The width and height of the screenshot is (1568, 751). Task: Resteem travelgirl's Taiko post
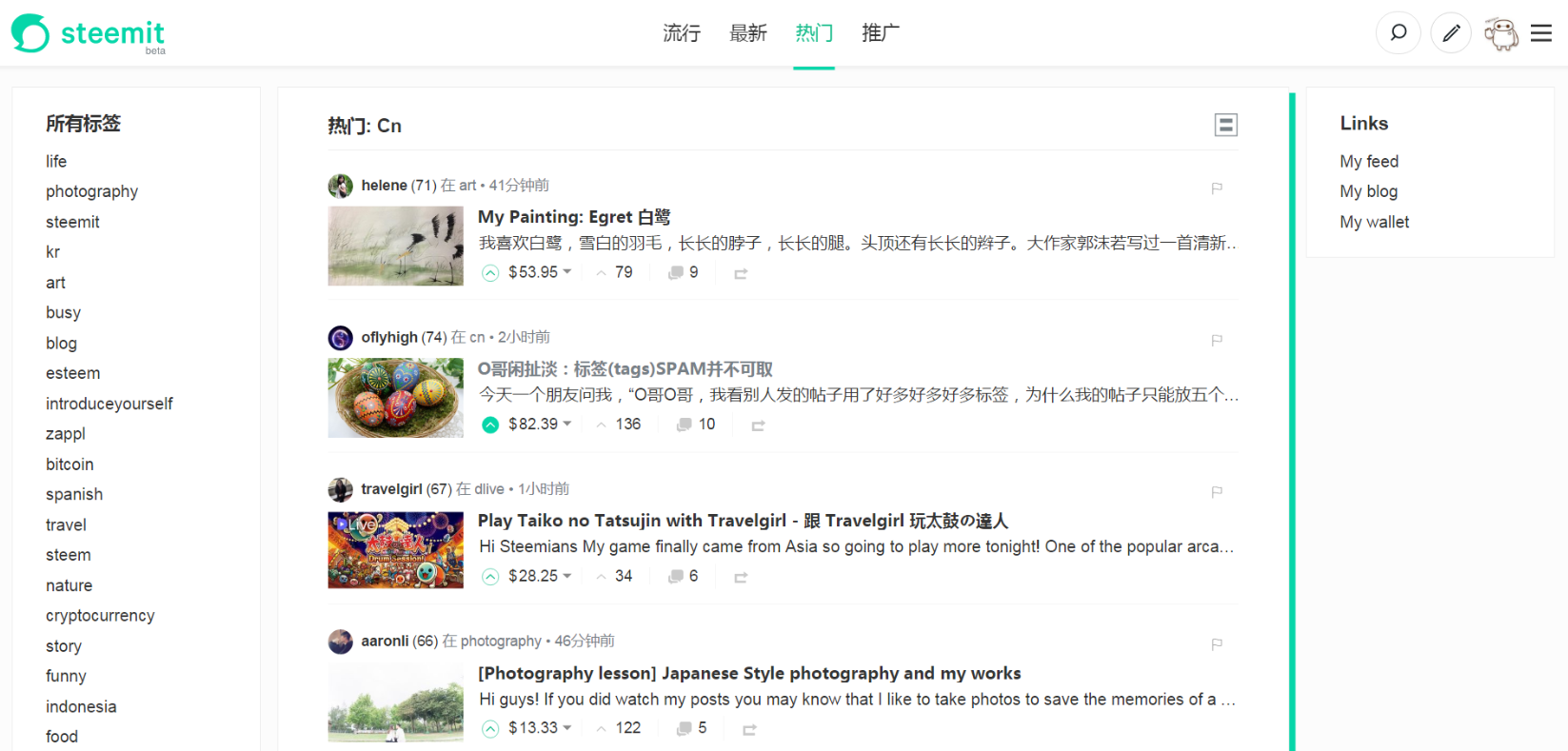pos(741,578)
